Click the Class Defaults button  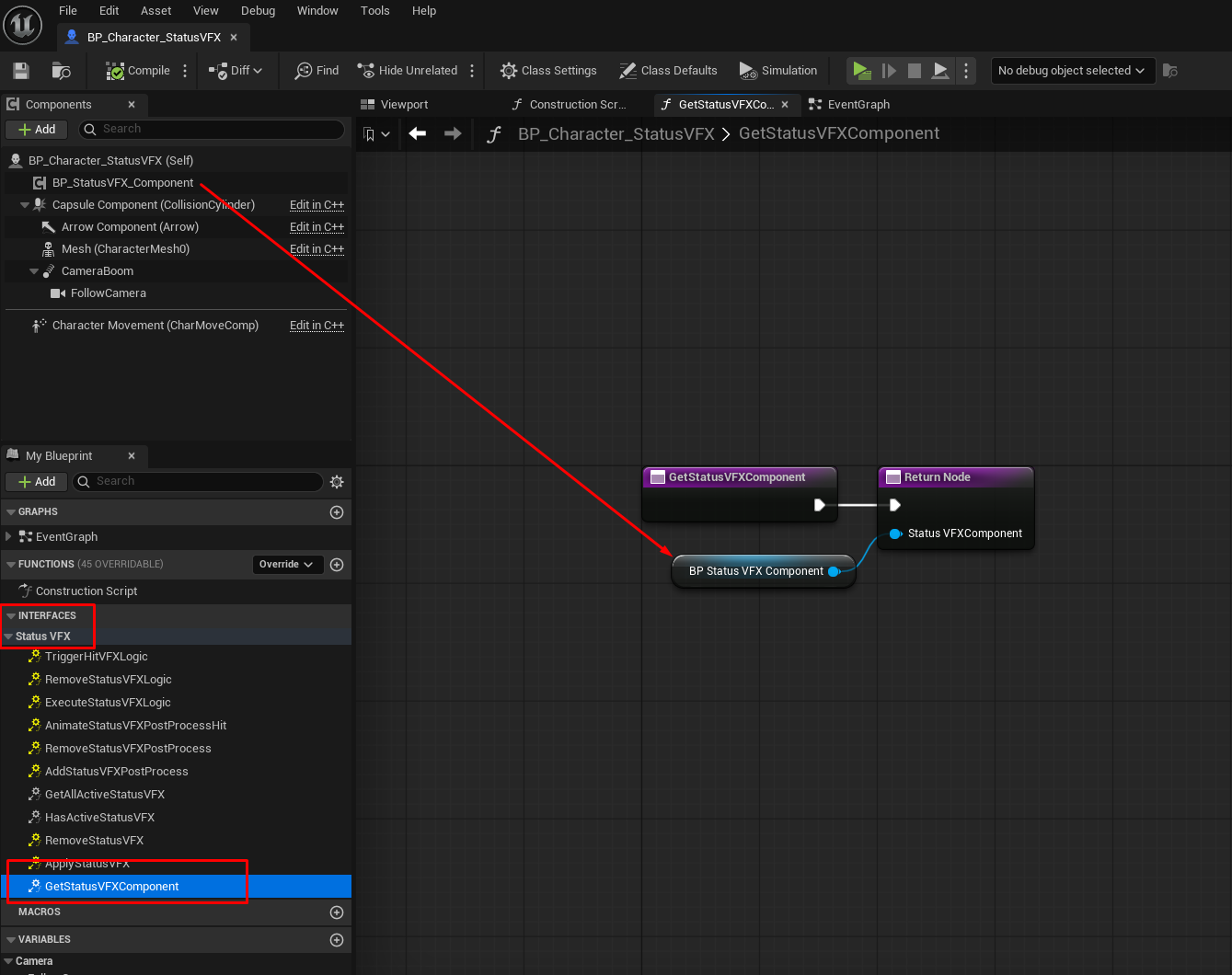668,71
